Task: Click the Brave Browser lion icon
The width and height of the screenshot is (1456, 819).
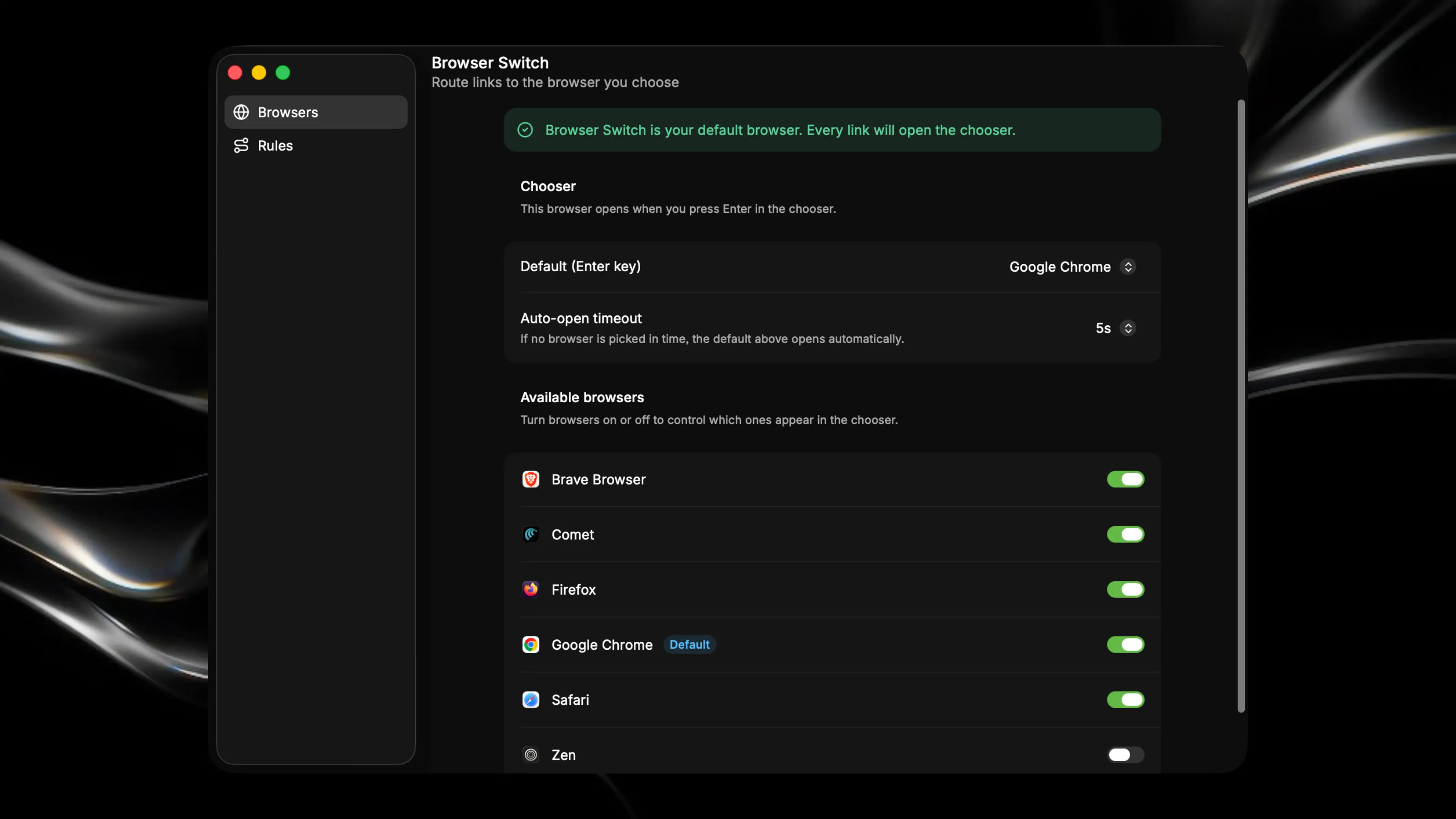Action: click(x=531, y=479)
